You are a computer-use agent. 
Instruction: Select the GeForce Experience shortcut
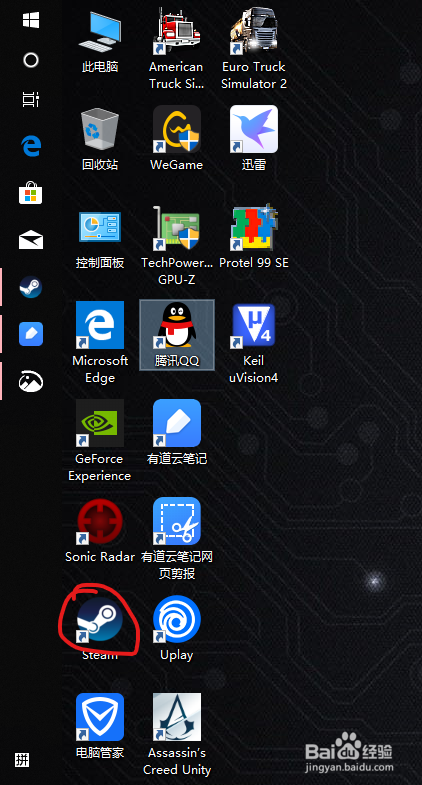[x=100, y=441]
